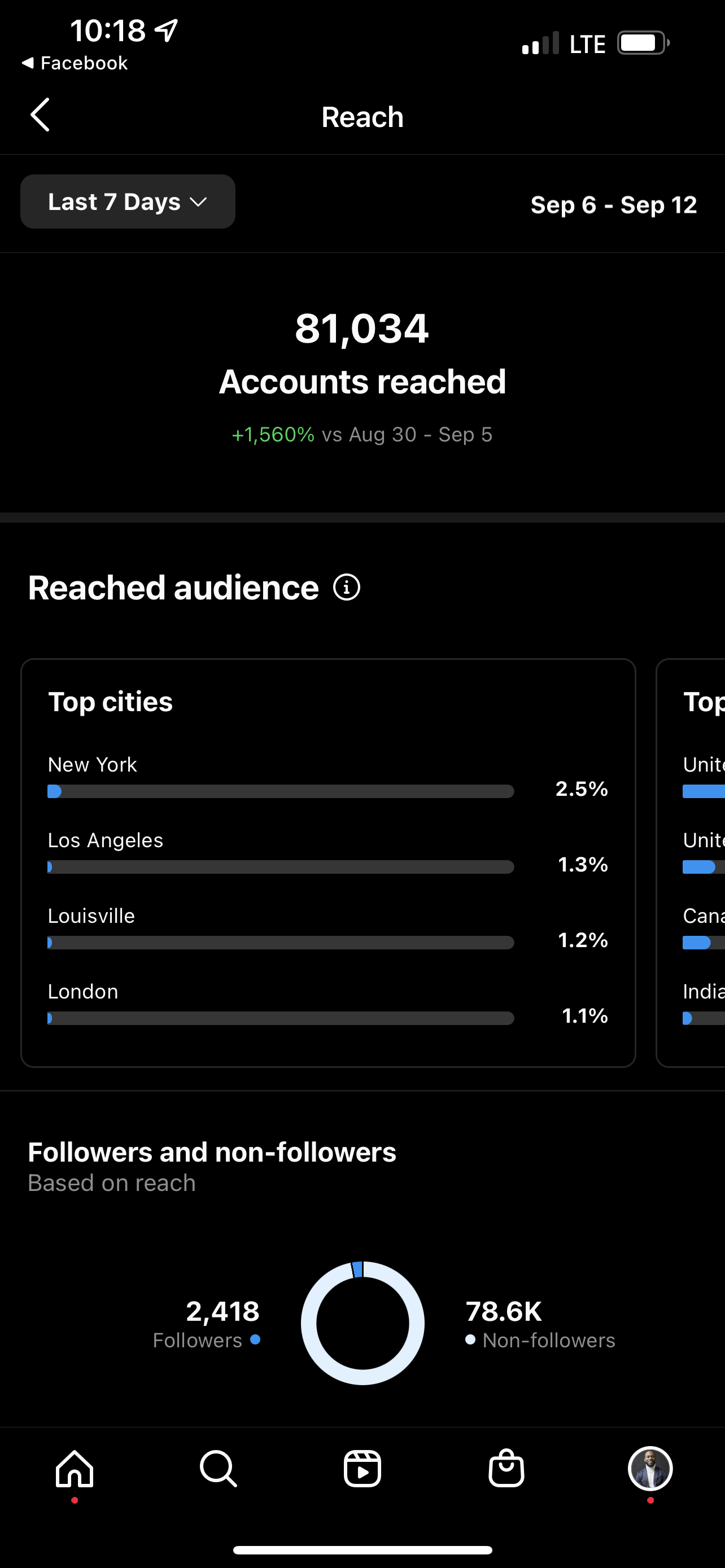The height and width of the screenshot is (1568, 725).
Task: Select the Louisville city bar
Action: point(281,942)
